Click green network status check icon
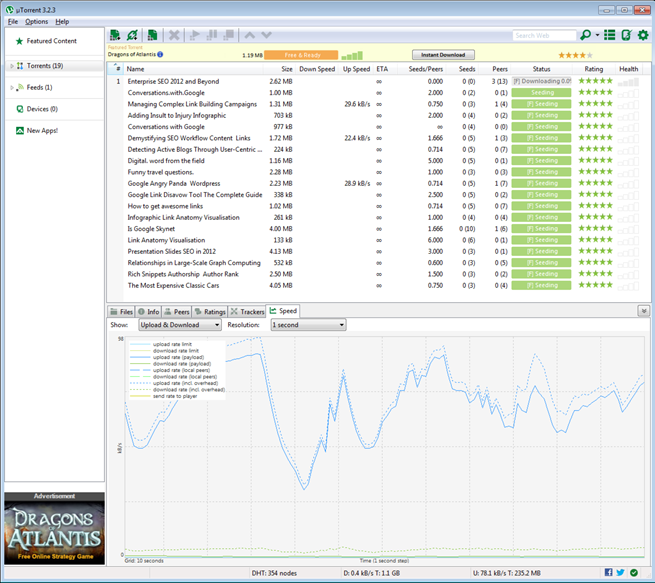Viewport: 655px width, 583px height. pyautogui.click(x=634, y=573)
